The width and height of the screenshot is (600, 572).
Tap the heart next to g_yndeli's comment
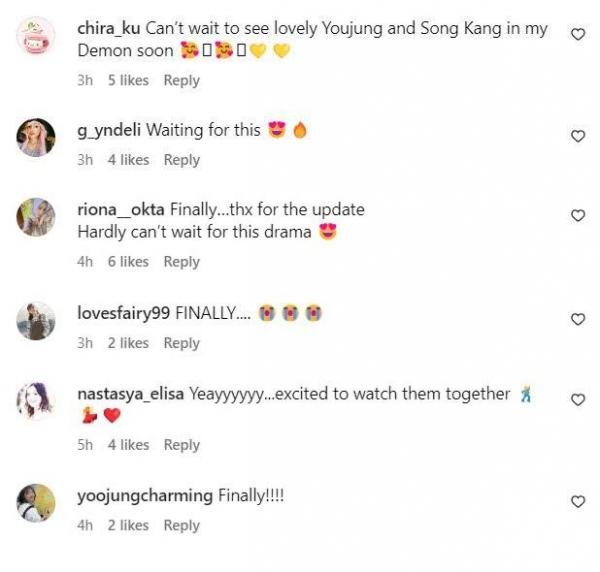pyautogui.click(x=577, y=136)
